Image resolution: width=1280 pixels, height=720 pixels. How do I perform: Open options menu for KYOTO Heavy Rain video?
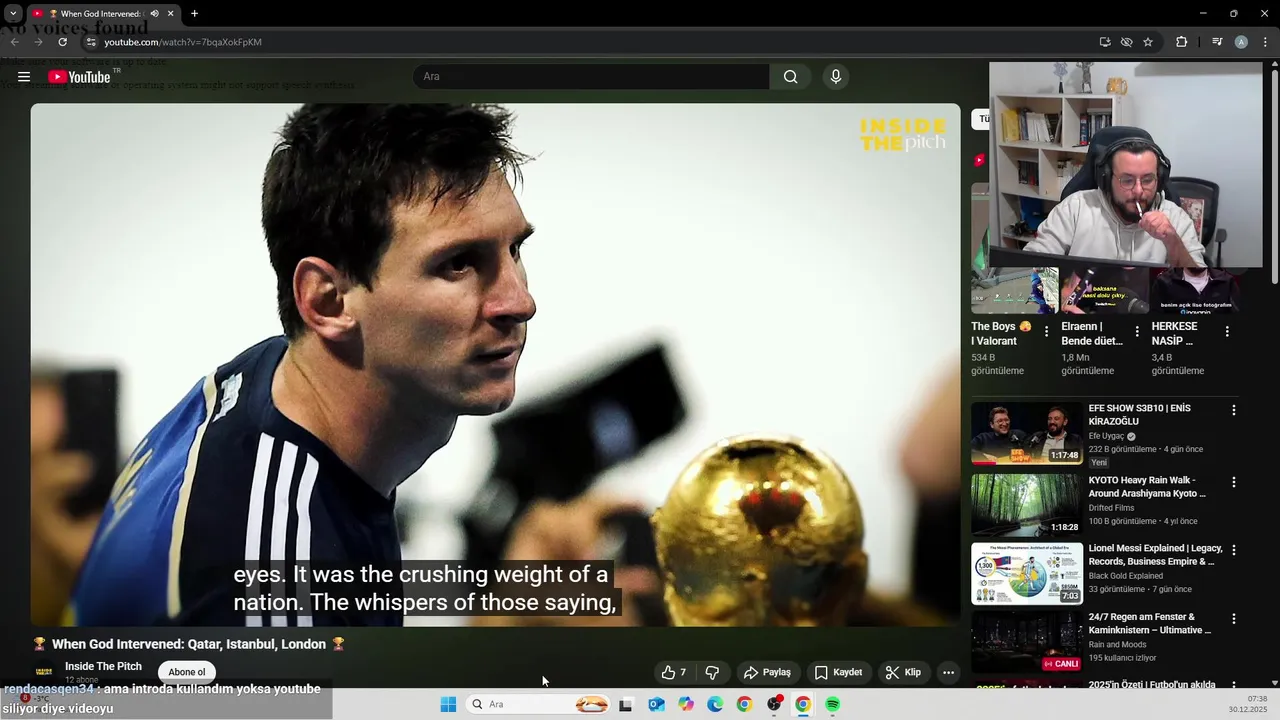click(x=1234, y=482)
